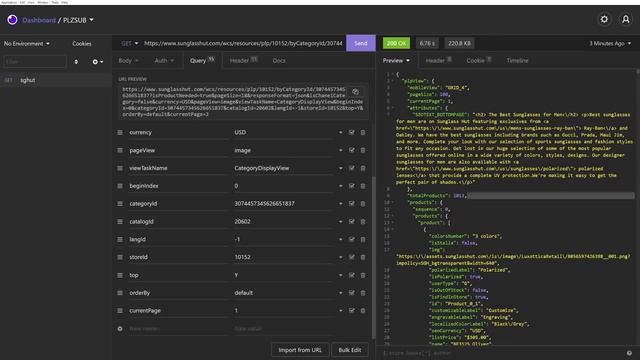Delete the currentPage parameter
640x360 pixels.
tap(363, 311)
